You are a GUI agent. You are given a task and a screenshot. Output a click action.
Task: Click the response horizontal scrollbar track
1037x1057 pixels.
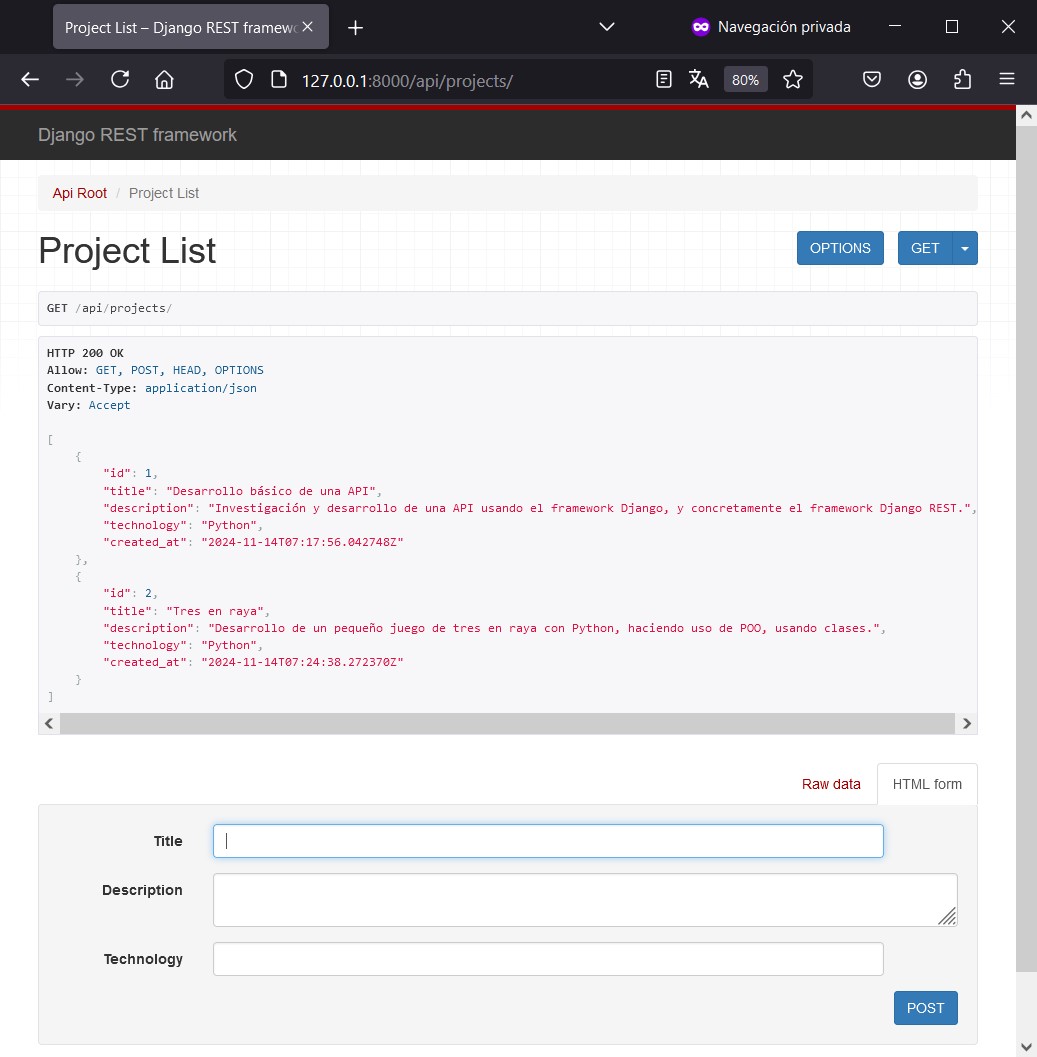point(507,723)
